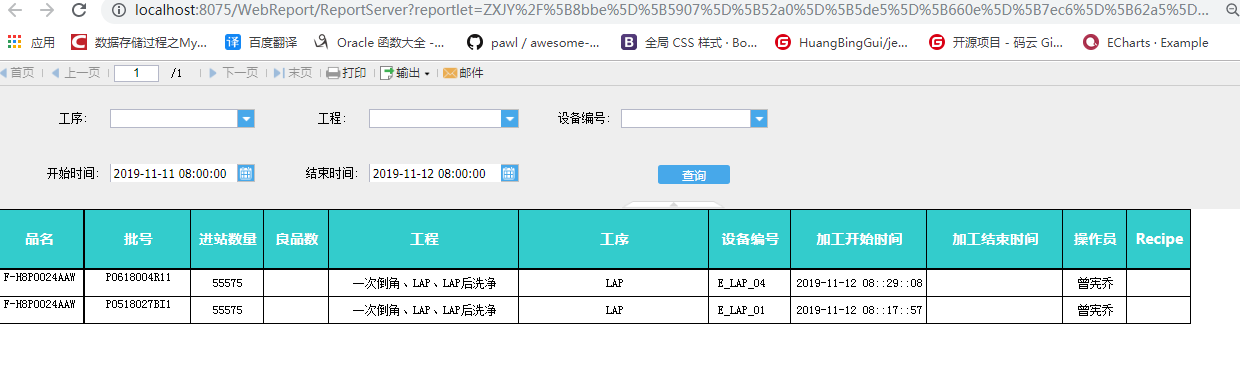Open the 应用 apps grid icon
This screenshot has height=374, width=1240.
[x=15, y=43]
